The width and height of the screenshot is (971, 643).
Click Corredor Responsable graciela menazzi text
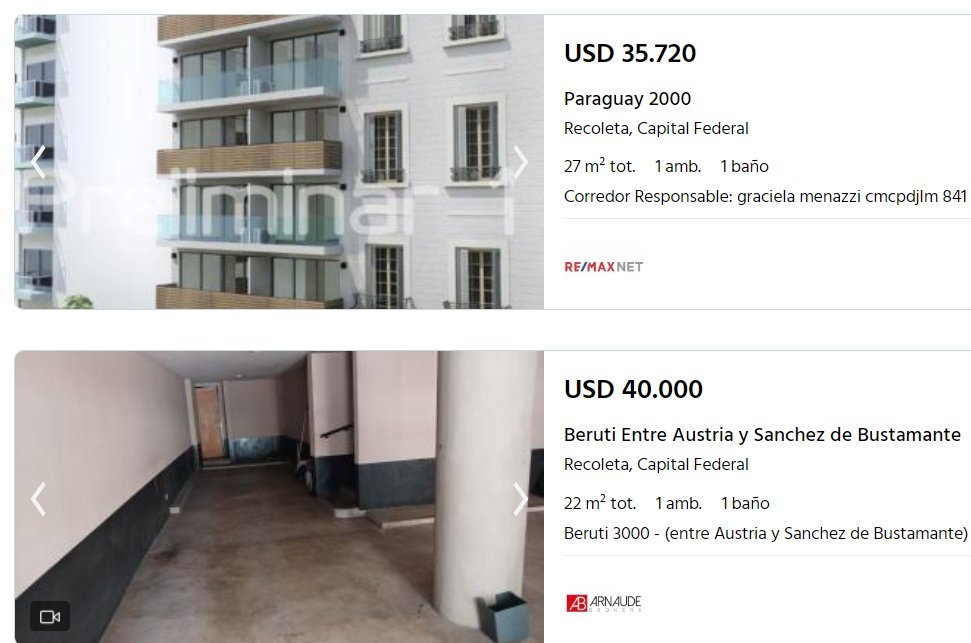click(765, 197)
